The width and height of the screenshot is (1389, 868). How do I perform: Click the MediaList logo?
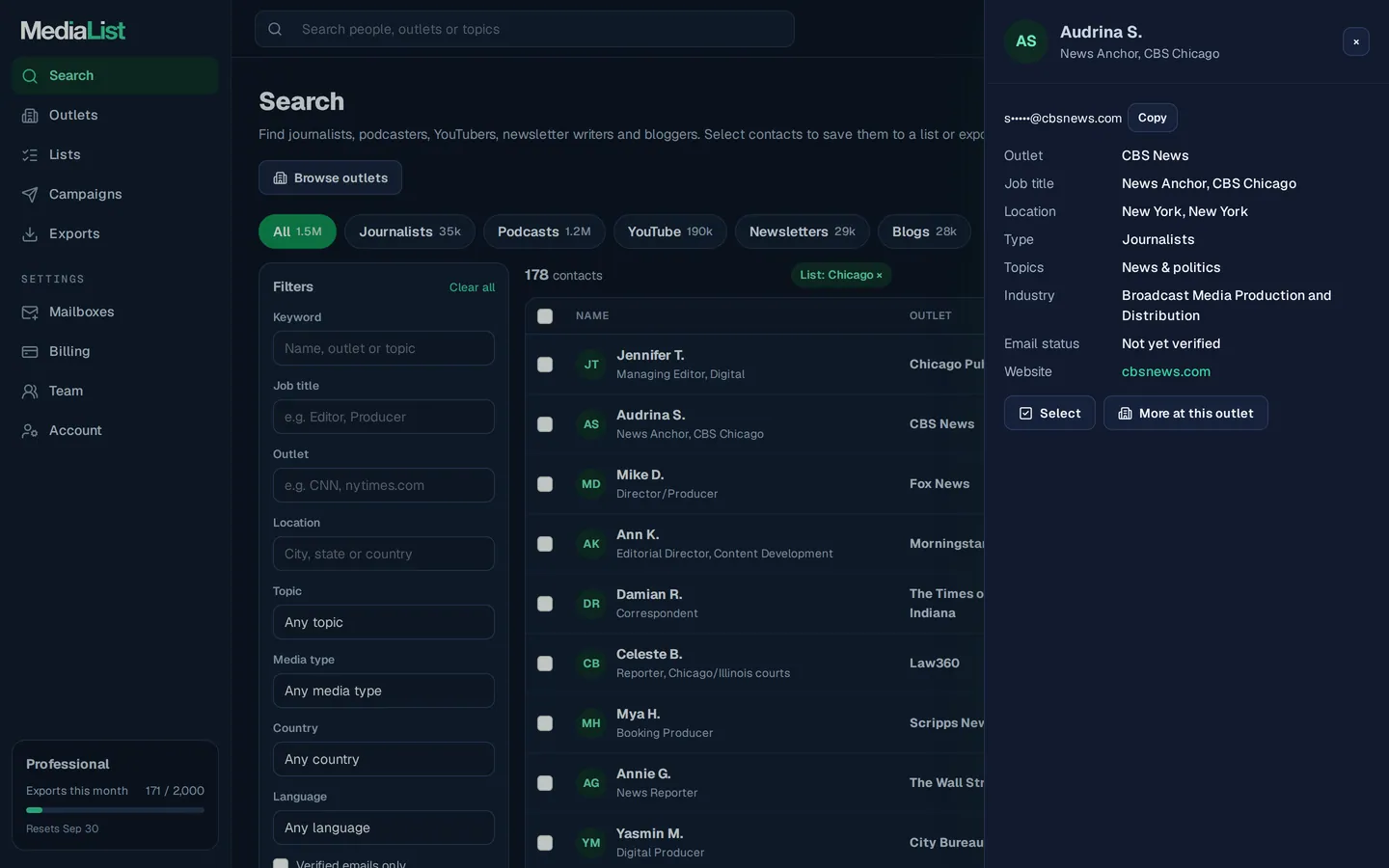pos(73,31)
